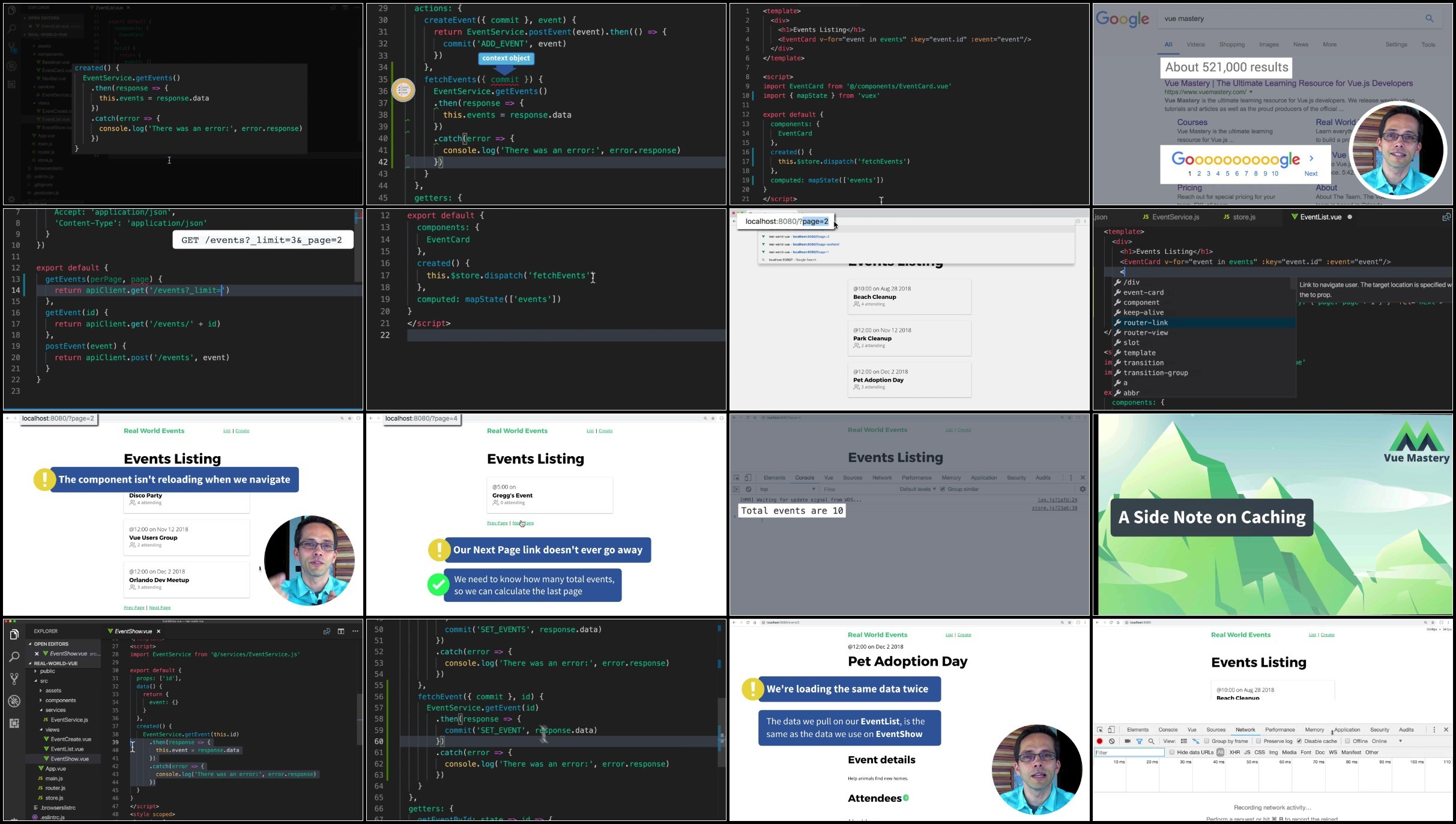Select the large request rows view icon in Network DevTools
Viewport: 1456px width, 824px height.
pos(1184,741)
